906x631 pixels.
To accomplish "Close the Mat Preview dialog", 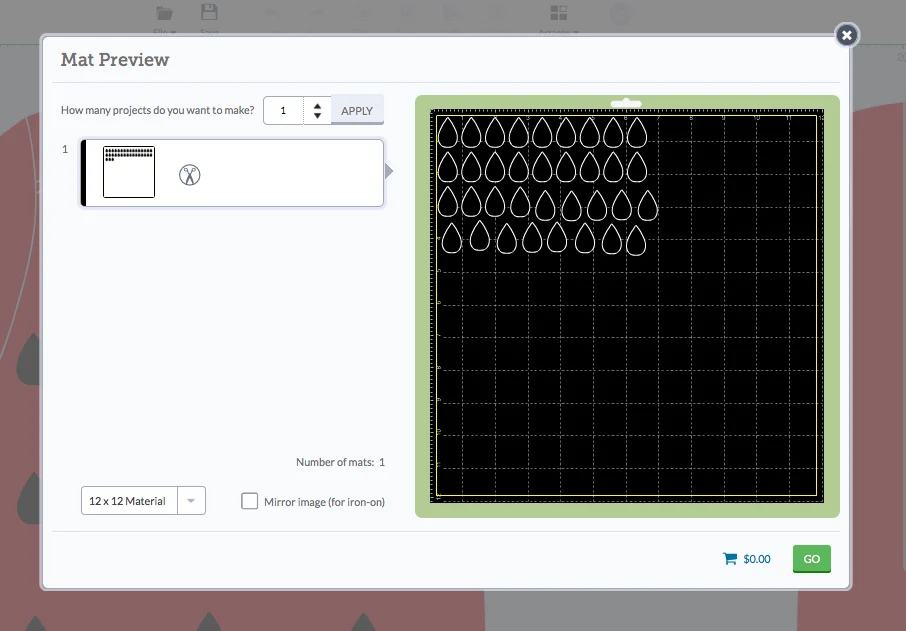I will 846,35.
